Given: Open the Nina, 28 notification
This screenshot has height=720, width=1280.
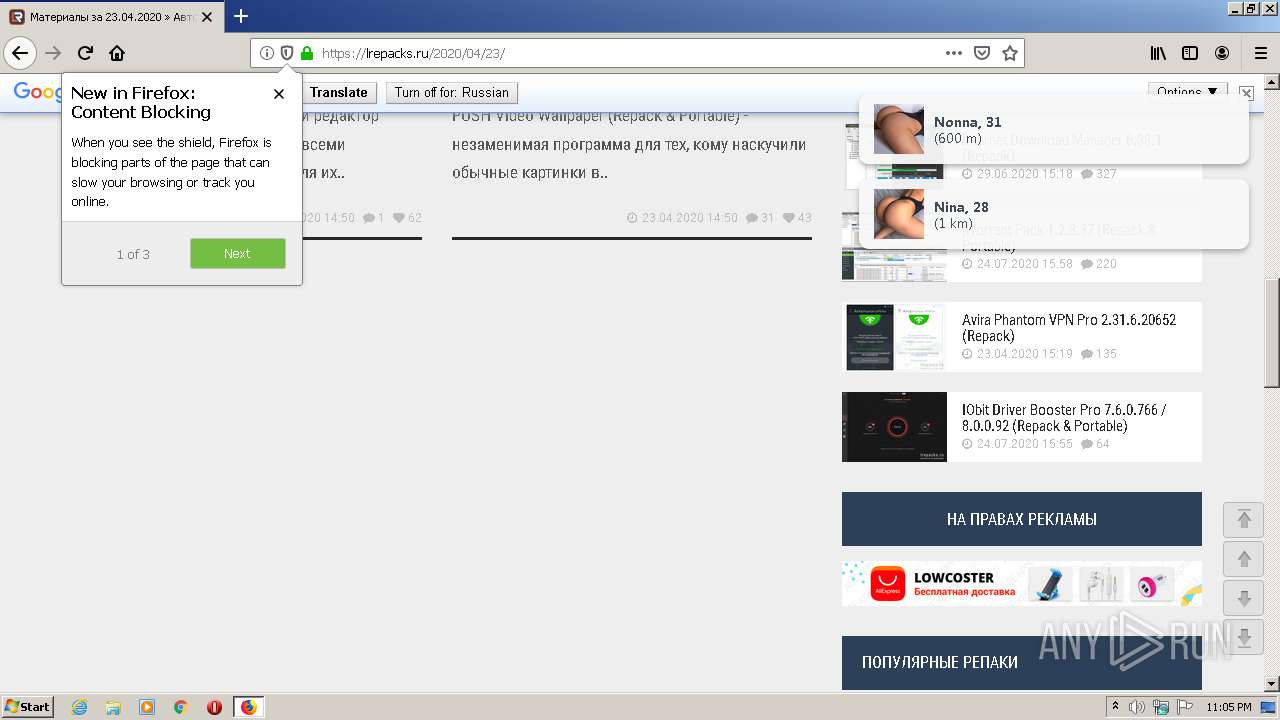Looking at the screenshot, I should (x=1053, y=214).
